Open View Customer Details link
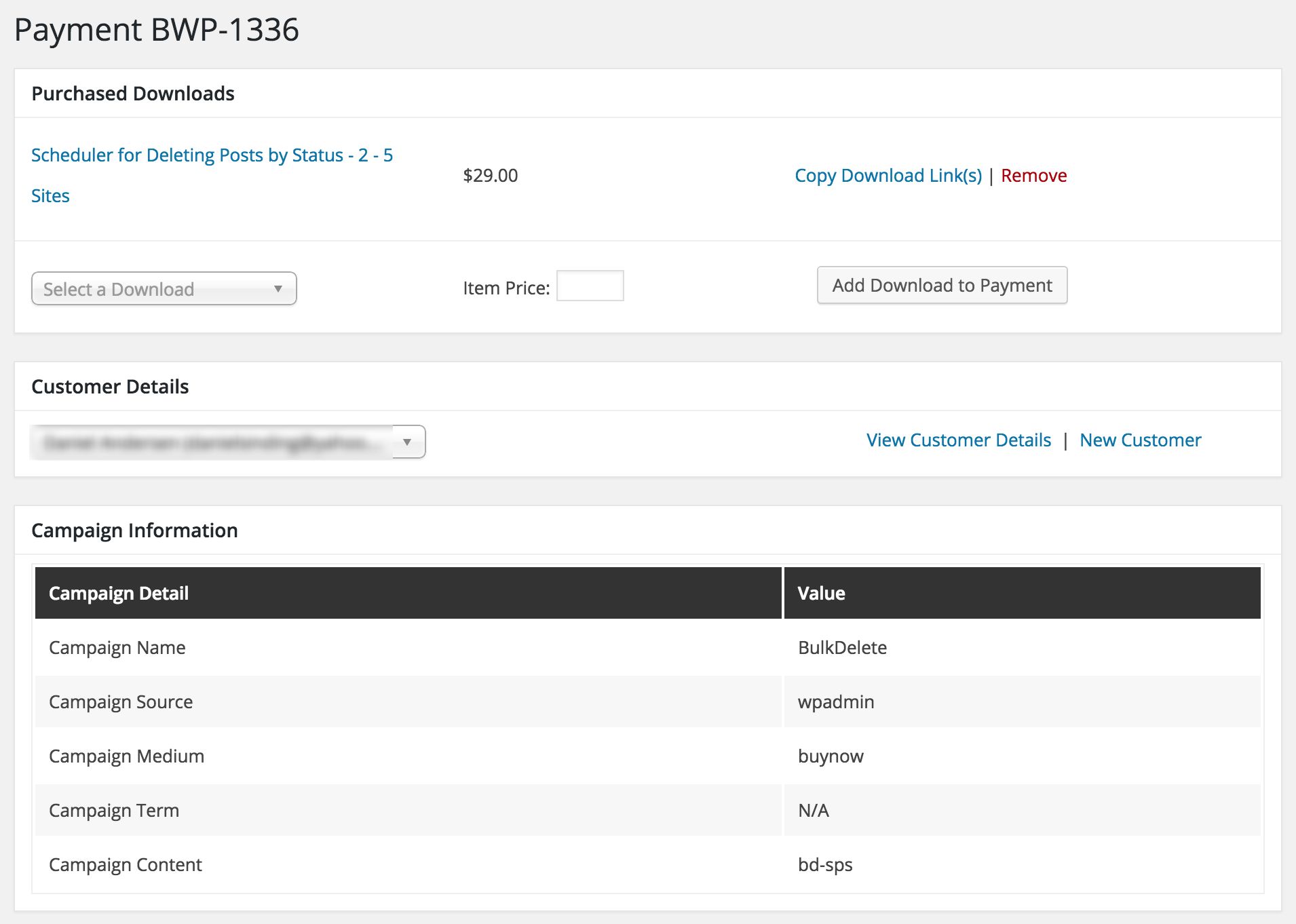 pos(958,440)
